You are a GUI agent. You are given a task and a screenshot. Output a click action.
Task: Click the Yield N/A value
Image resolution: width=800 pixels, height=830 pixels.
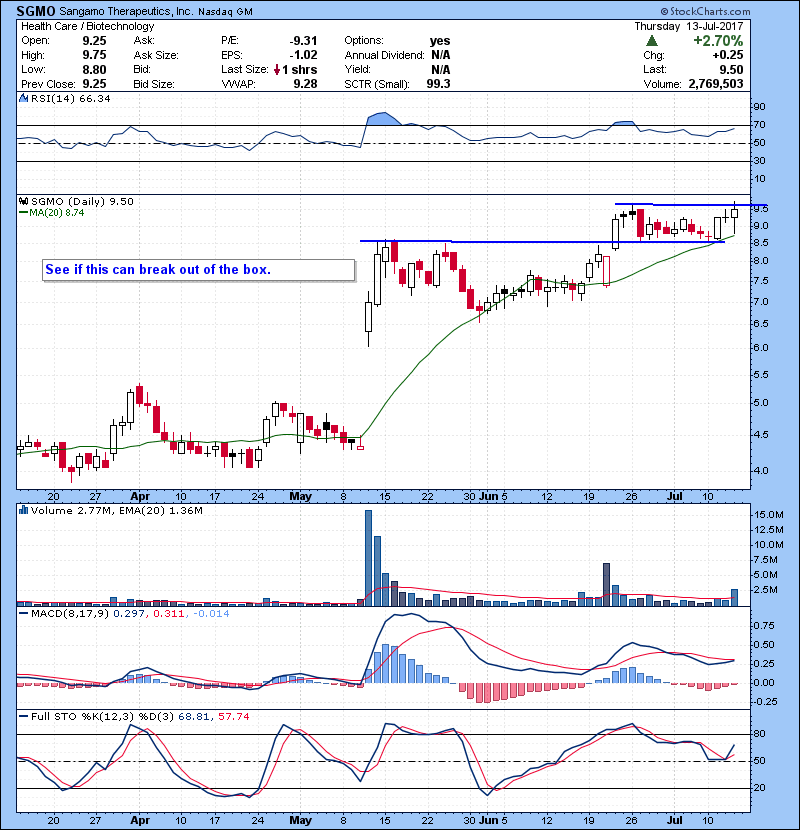(441, 69)
